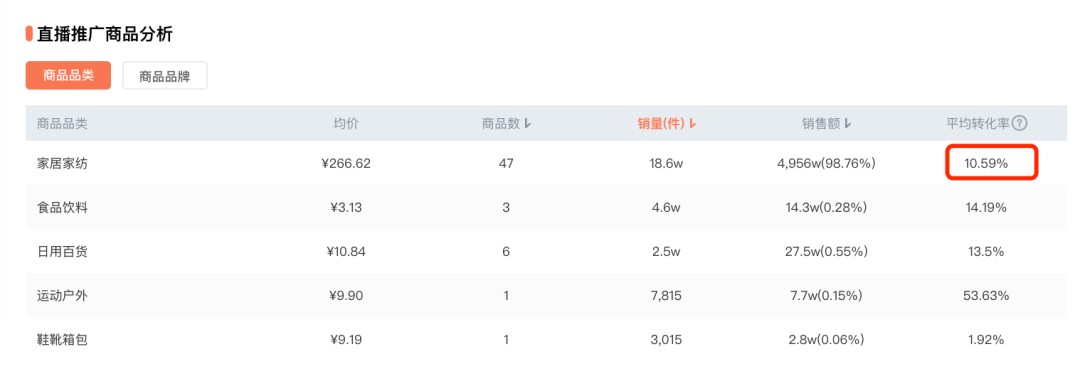Click the ¥266.62 average price cell

[346, 163]
